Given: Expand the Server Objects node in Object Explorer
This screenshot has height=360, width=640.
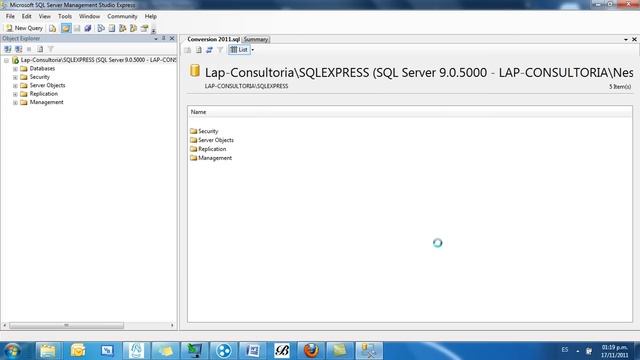Looking at the screenshot, I should point(15,86).
